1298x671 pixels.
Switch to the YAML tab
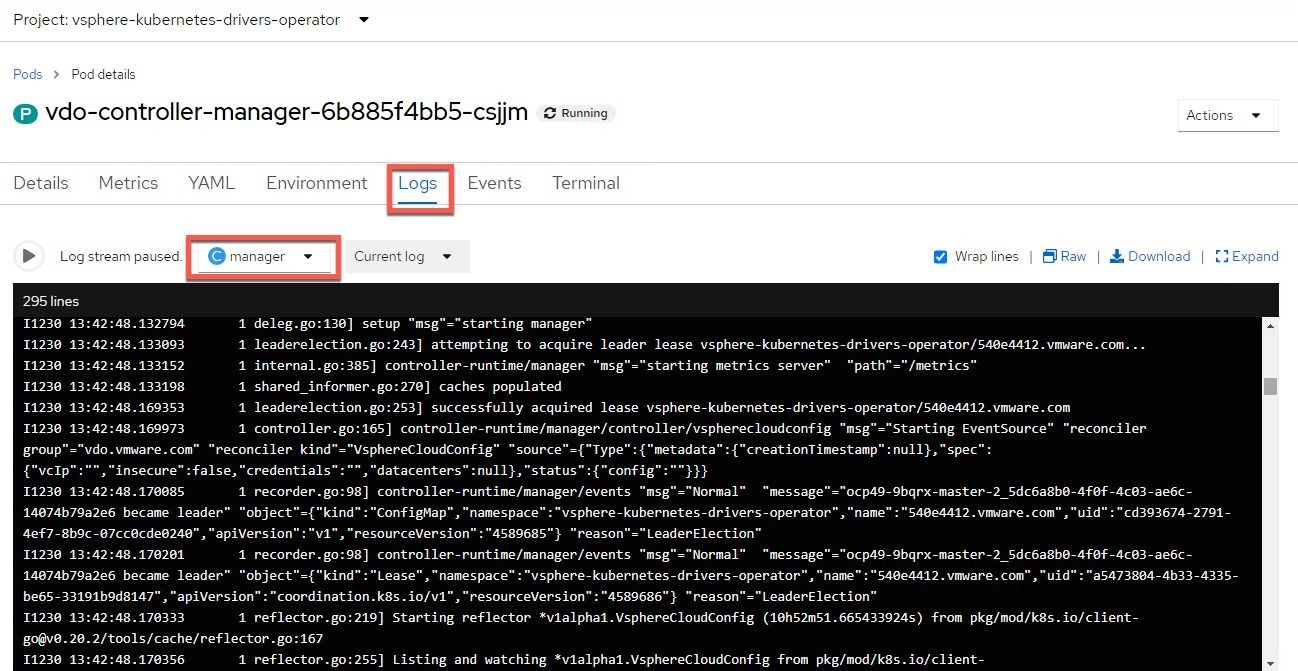pos(212,183)
